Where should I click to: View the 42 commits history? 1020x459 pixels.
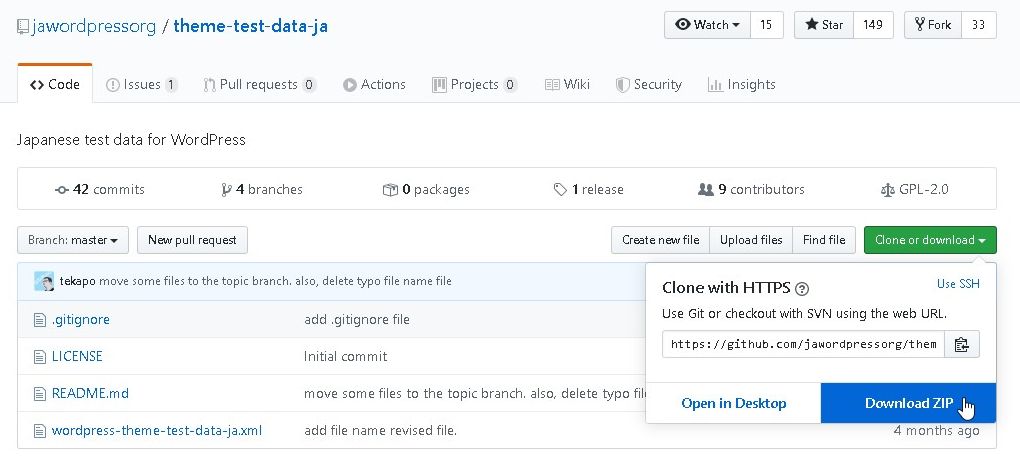coord(100,189)
